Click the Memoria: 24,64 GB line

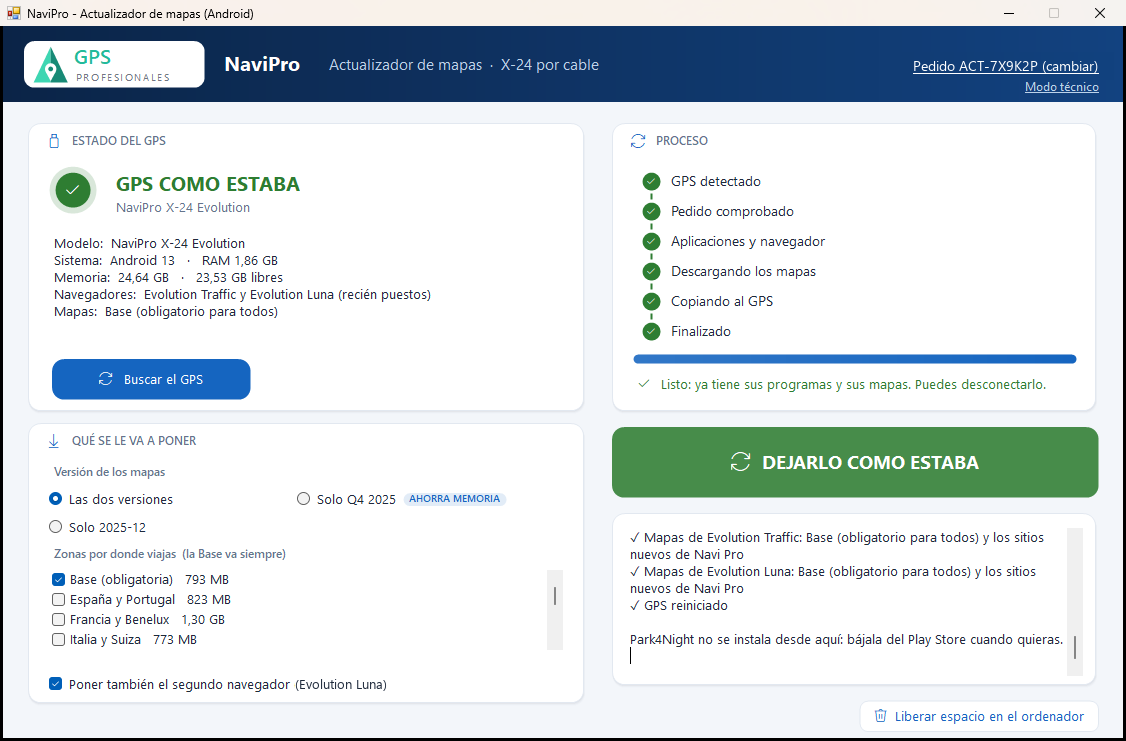(x=168, y=278)
